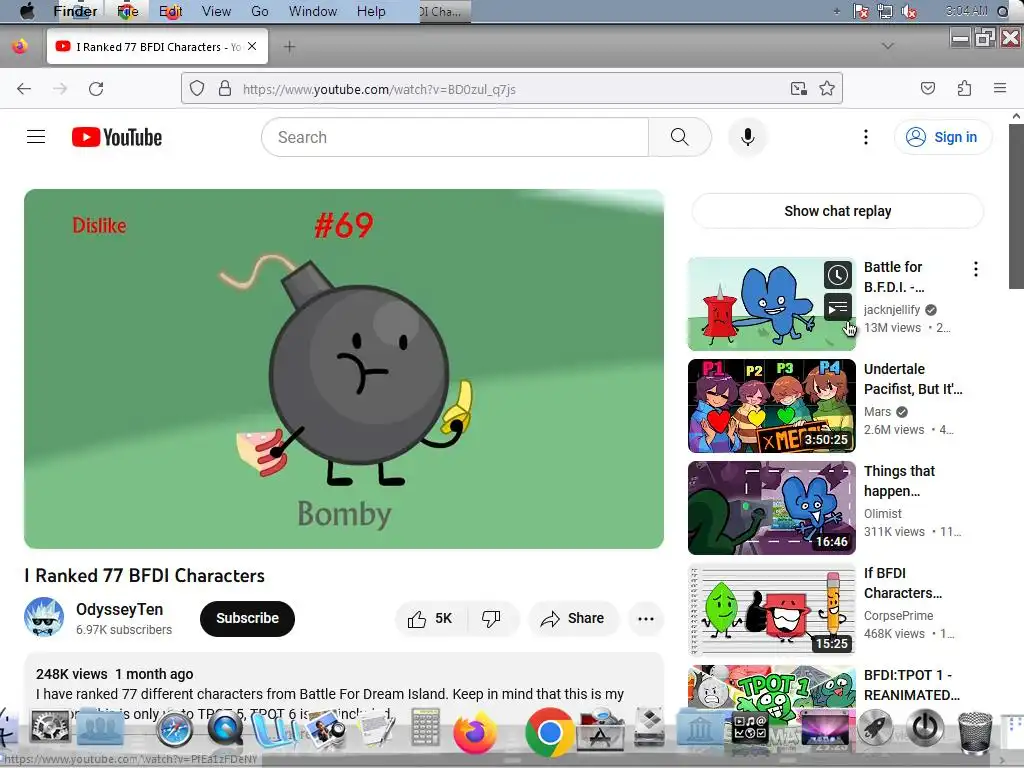Open YouTube settings three-dot menu
Image resolution: width=1024 pixels, height=768 pixels.
coord(865,137)
